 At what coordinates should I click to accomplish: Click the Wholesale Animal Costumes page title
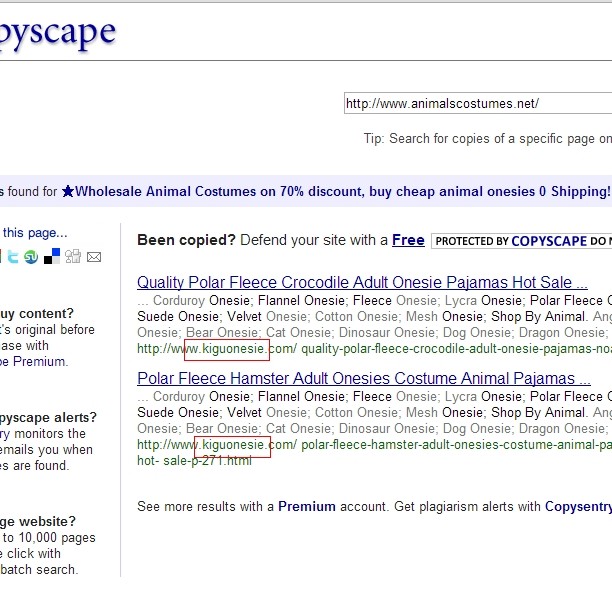(x=336, y=192)
